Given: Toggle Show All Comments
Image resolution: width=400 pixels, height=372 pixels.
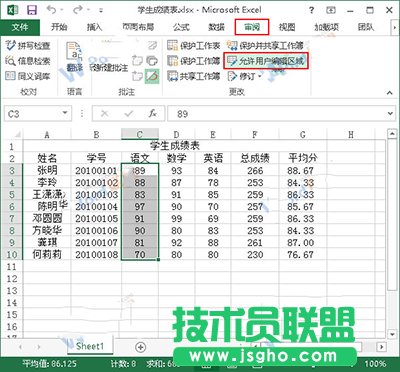Looking at the screenshot, I should 152,61.
